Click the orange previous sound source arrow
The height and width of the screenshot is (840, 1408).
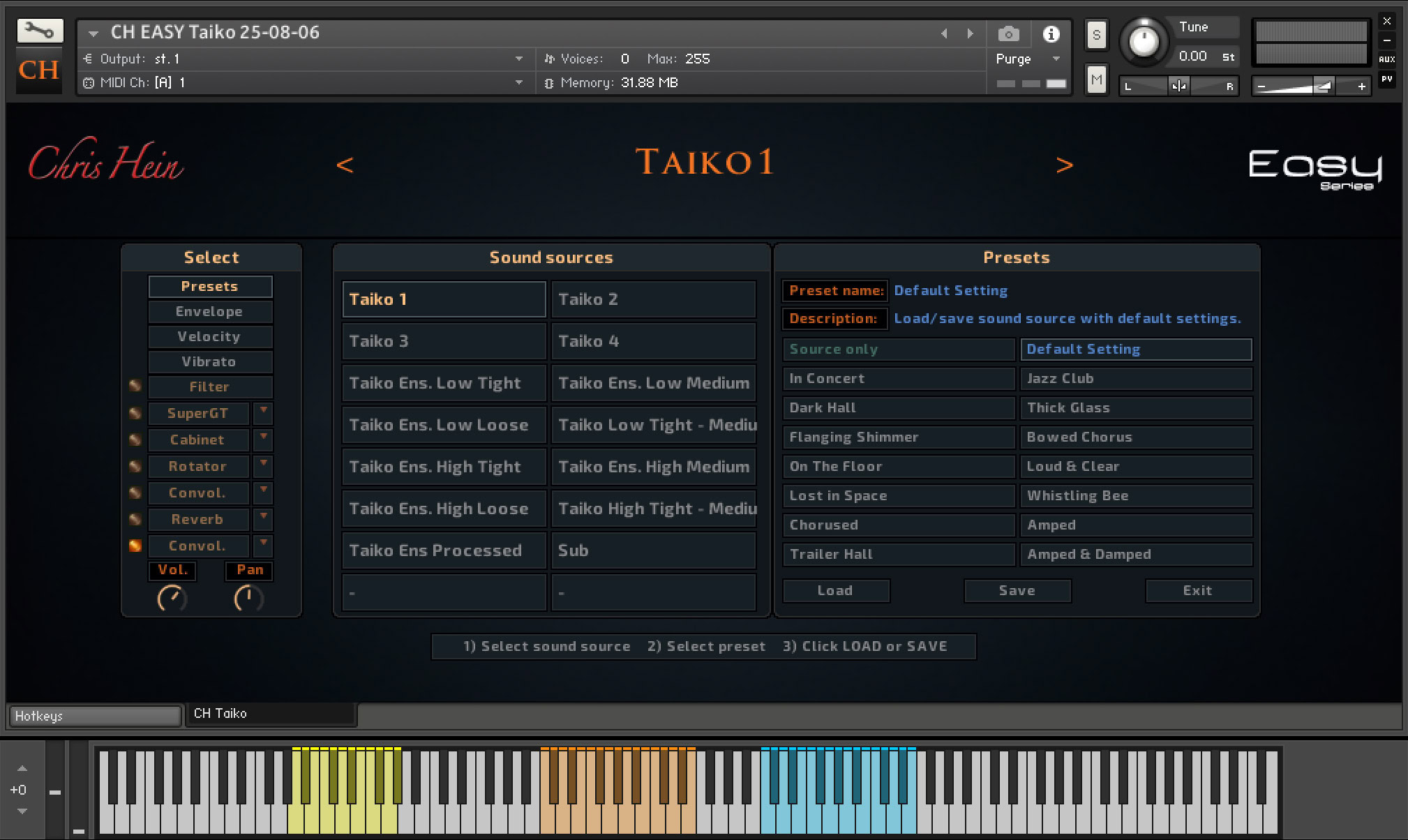345,165
